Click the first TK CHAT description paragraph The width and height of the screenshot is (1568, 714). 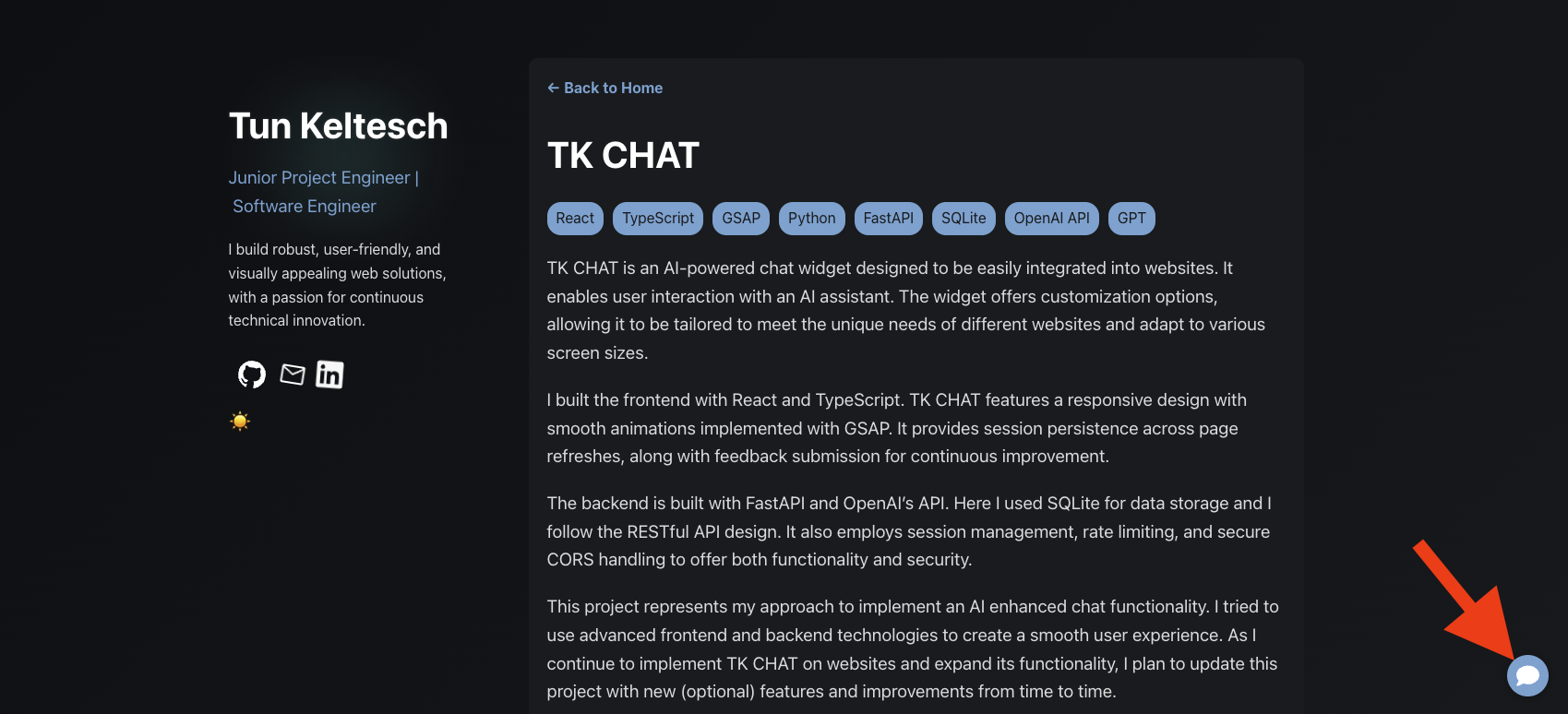click(x=906, y=311)
